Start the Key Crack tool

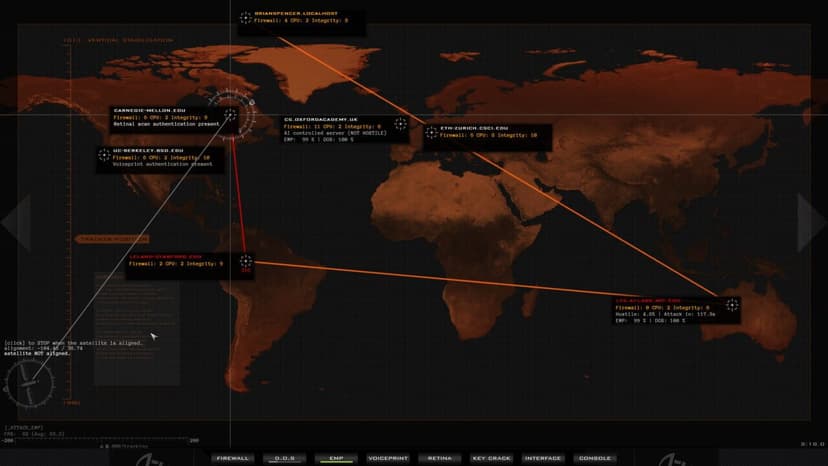[491, 458]
